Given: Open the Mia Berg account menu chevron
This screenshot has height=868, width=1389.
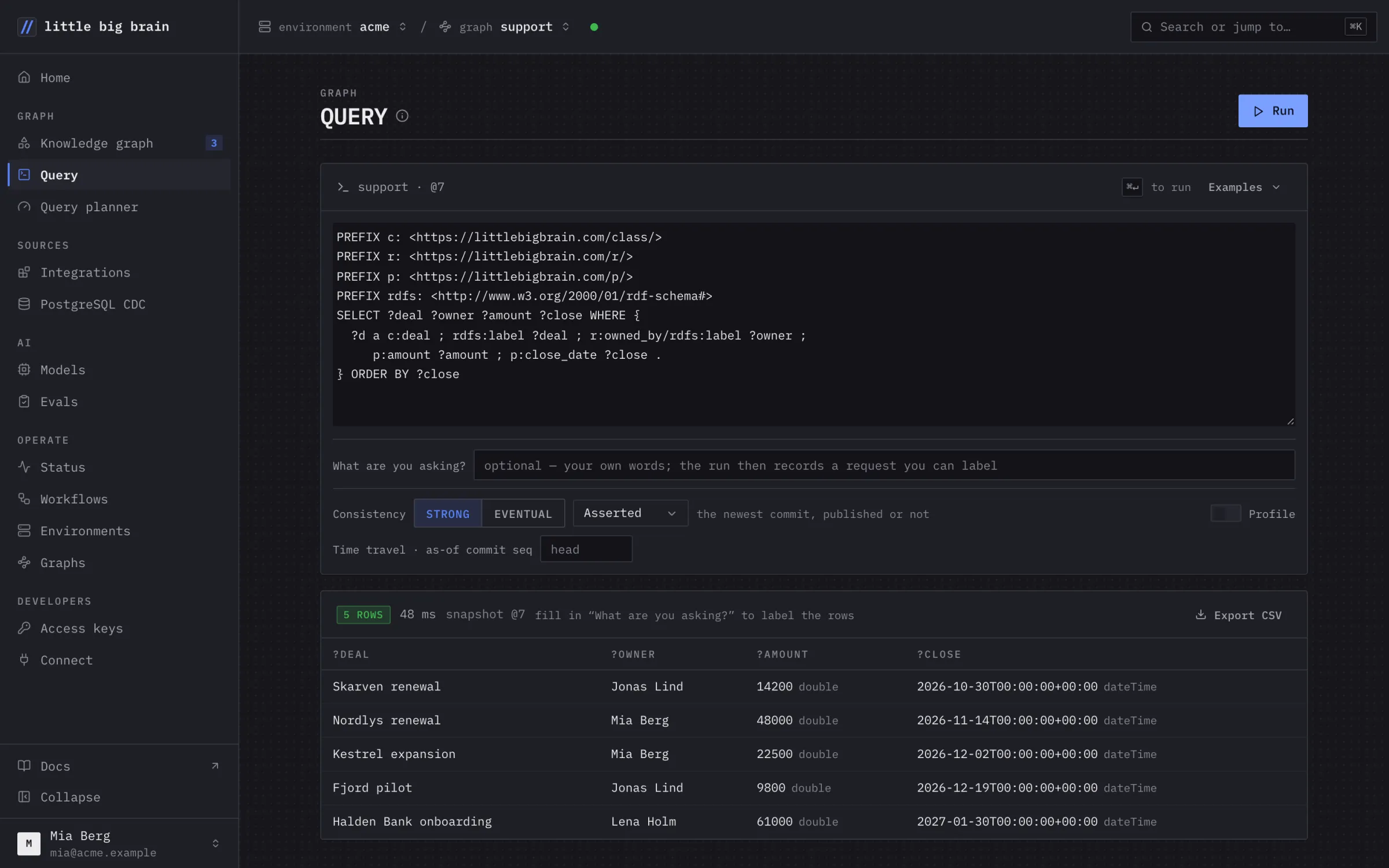Looking at the screenshot, I should (x=215, y=843).
